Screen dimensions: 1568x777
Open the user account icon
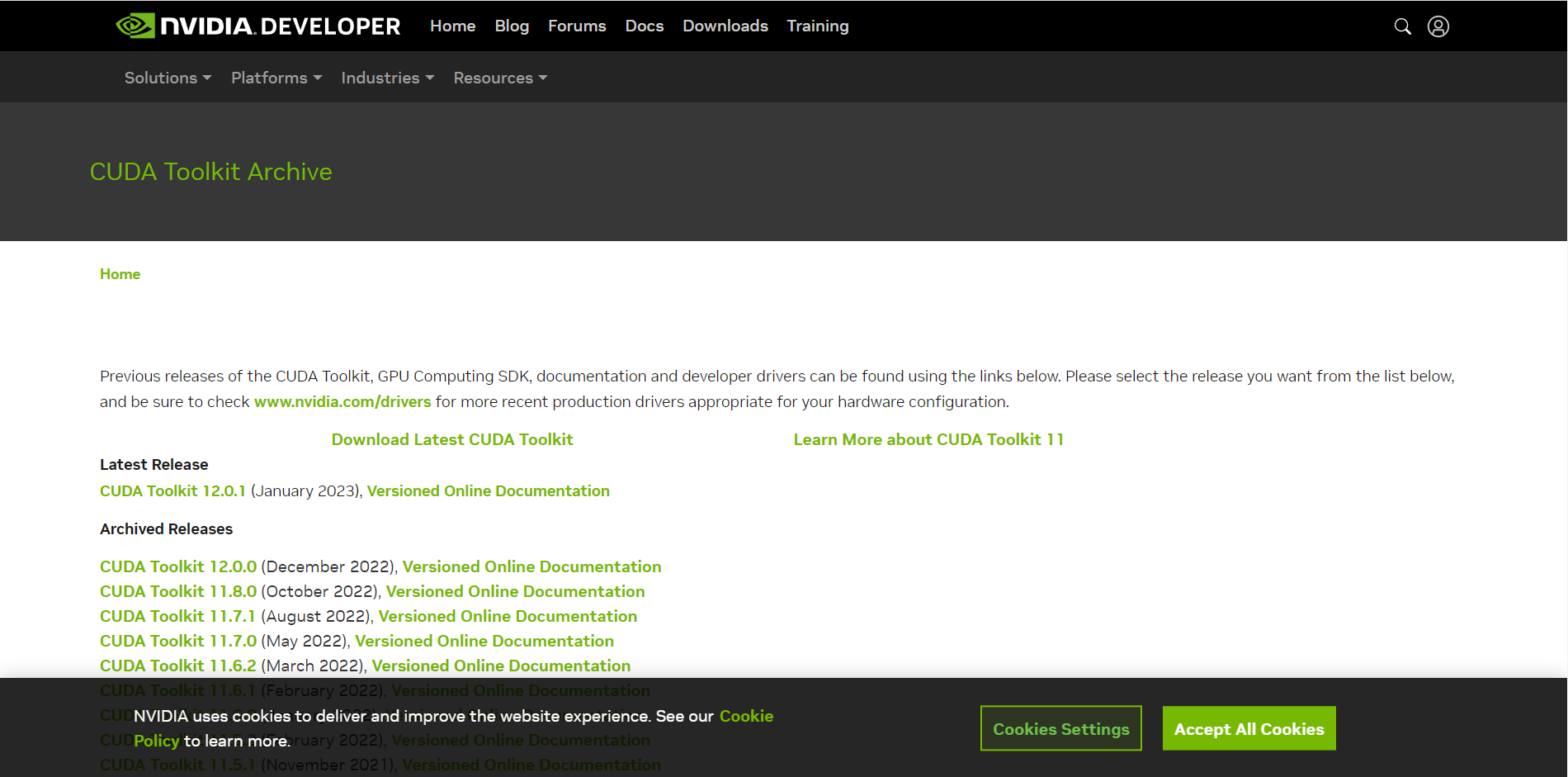(1438, 26)
